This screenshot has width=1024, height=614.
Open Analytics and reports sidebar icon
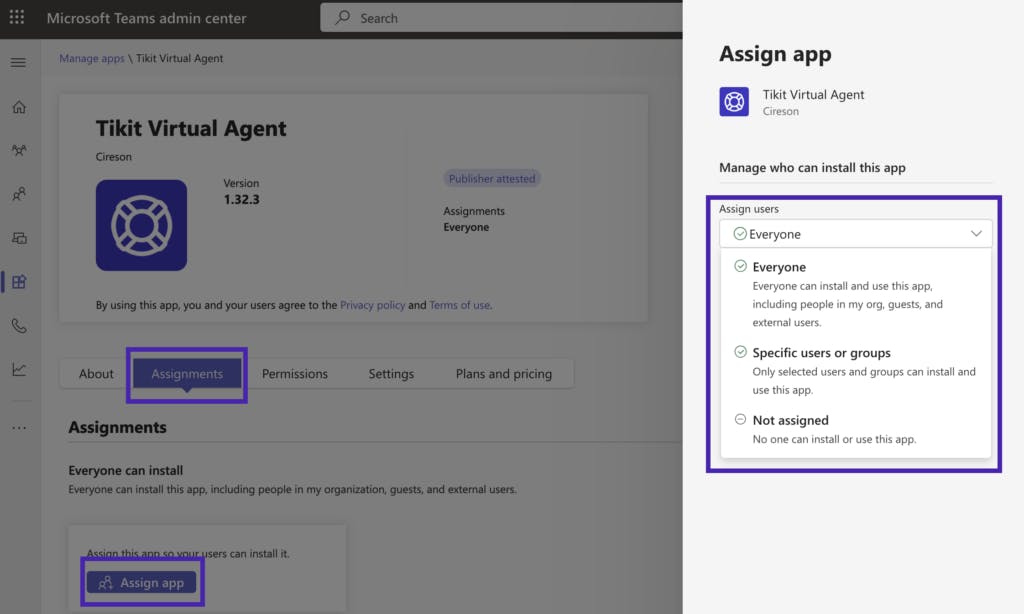point(19,369)
